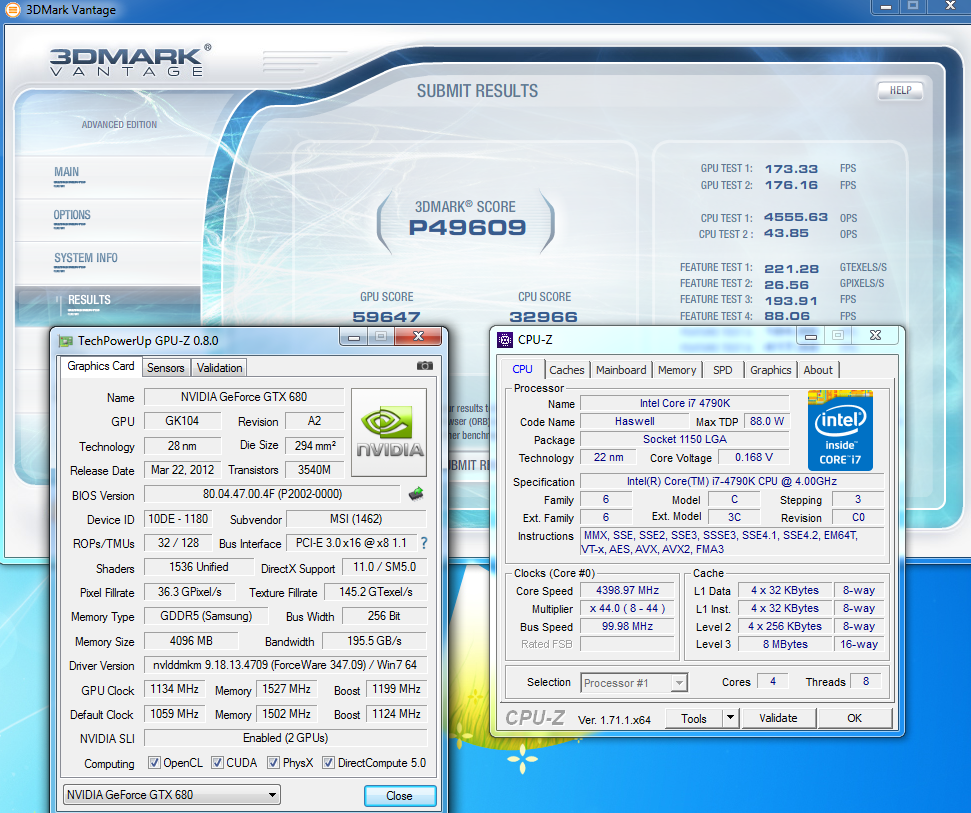Click the 3DMark Vantage title bar icon

pos(14,10)
